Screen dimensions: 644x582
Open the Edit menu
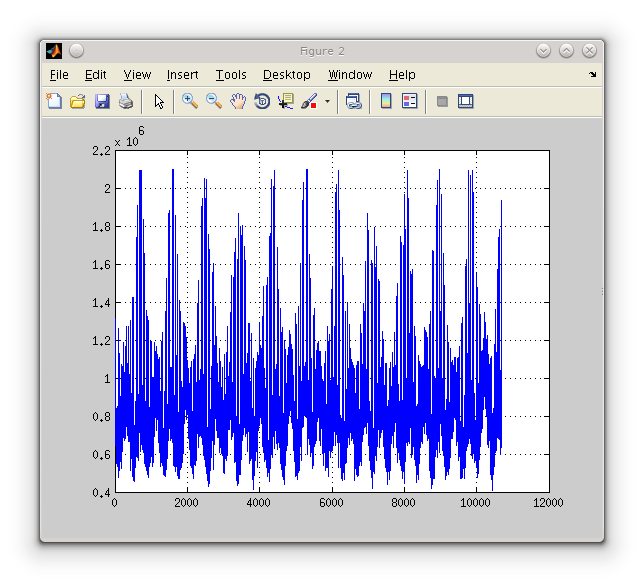coord(95,75)
